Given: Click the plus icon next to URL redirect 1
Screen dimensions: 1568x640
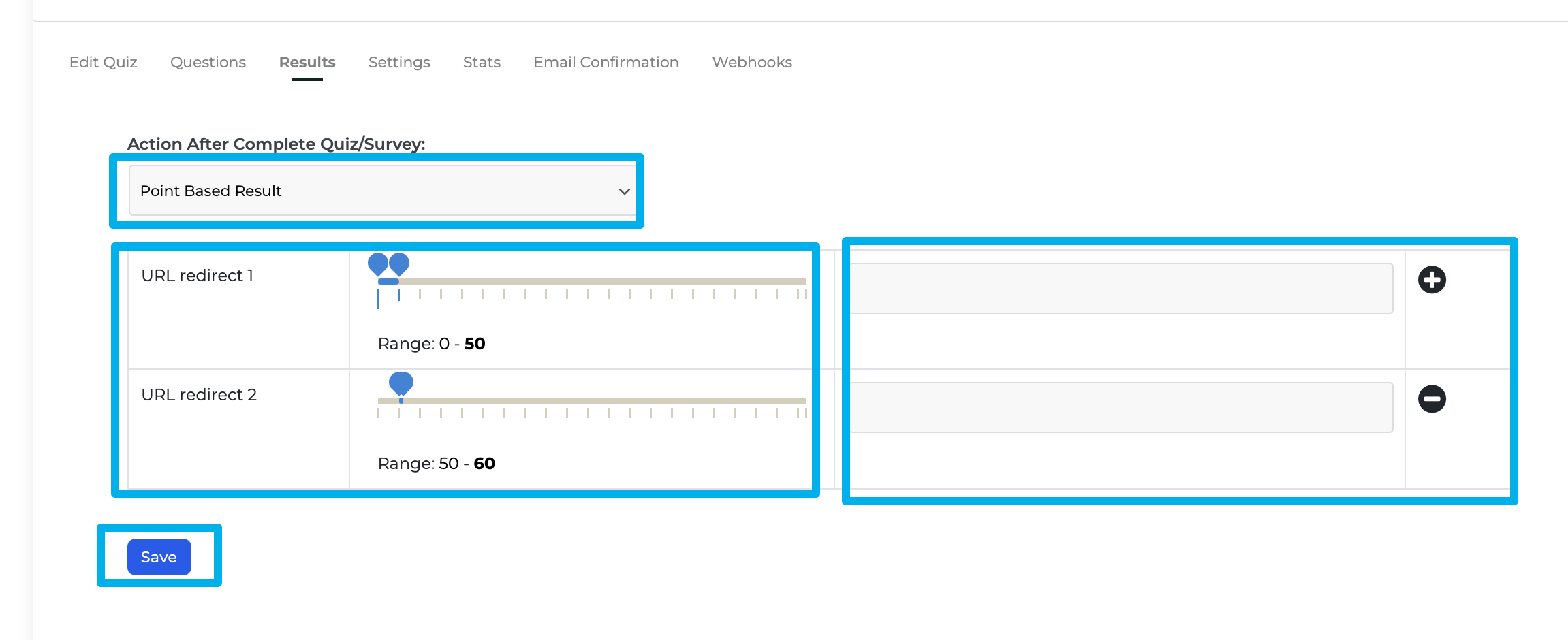Looking at the screenshot, I should tap(1432, 279).
